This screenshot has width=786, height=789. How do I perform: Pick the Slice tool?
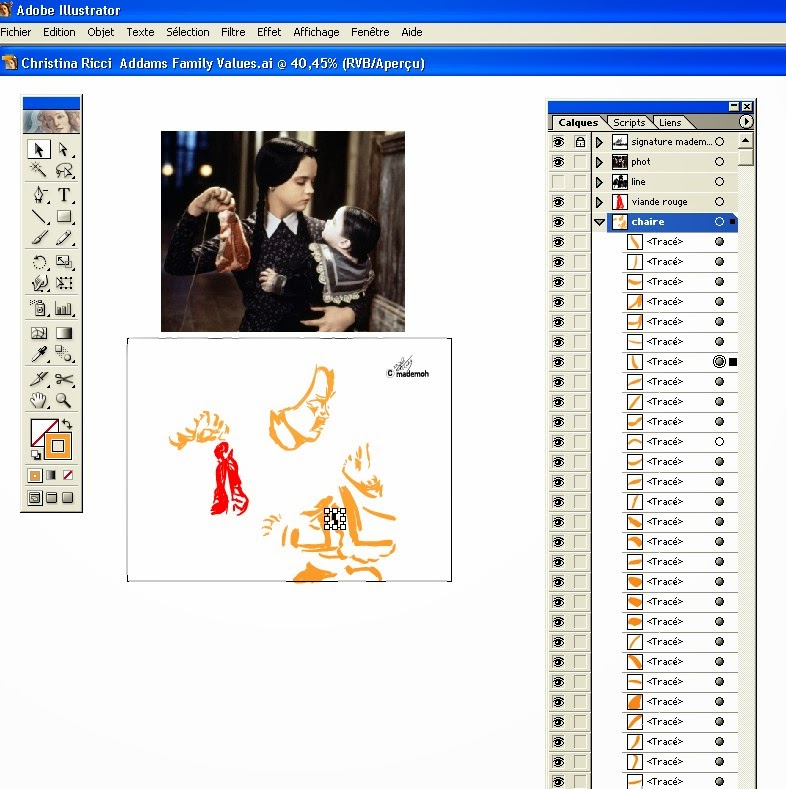tap(39, 378)
